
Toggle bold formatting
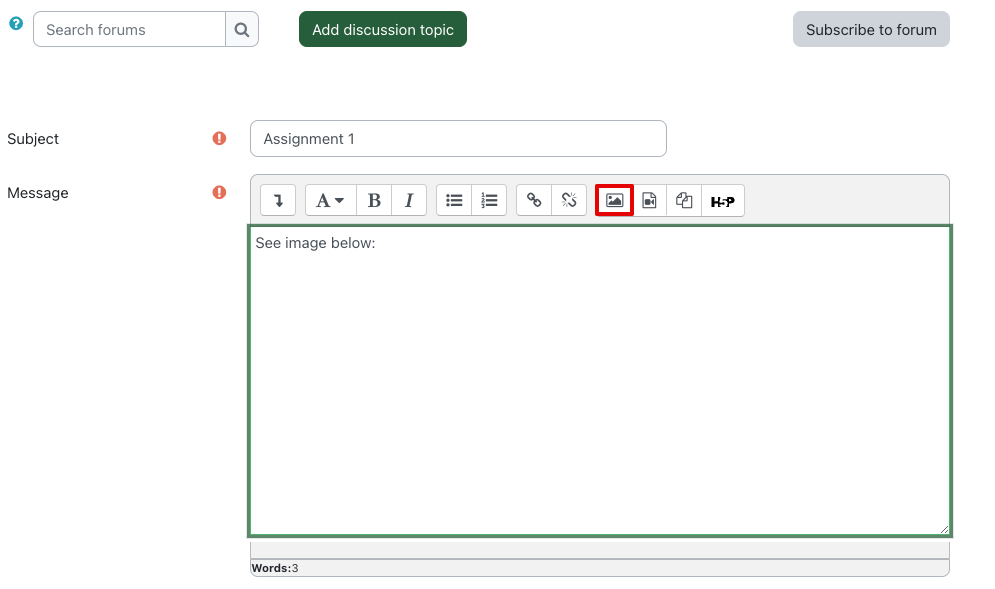374,200
